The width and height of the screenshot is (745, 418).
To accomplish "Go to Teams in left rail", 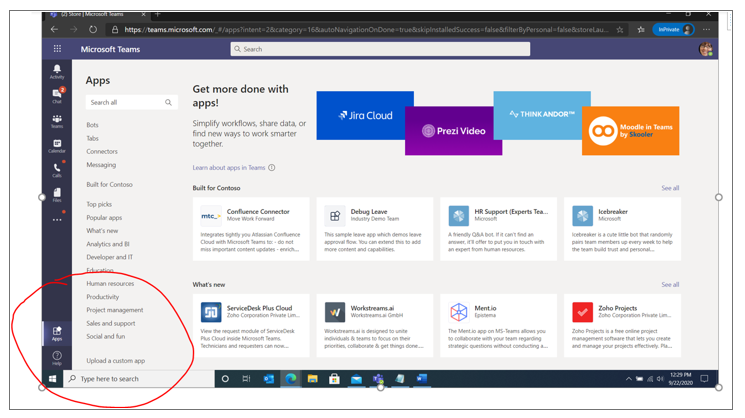I will click(57, 121).
